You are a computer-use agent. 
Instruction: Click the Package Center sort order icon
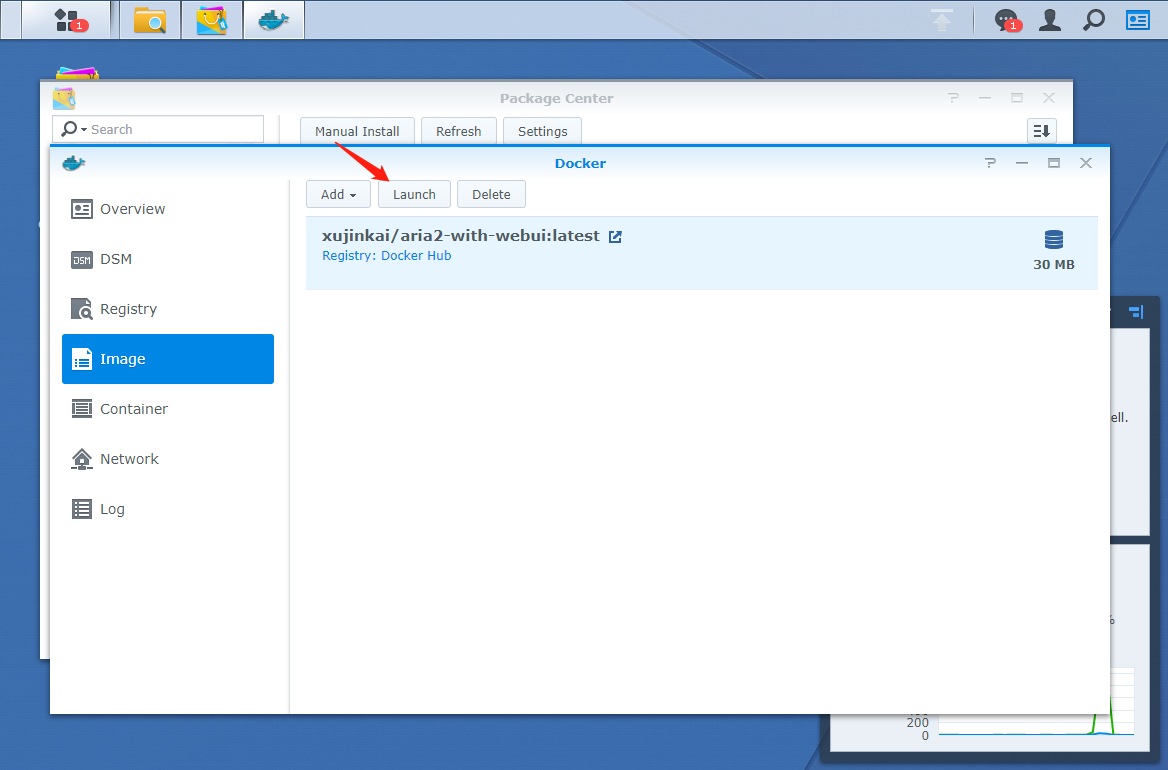pyautogui.click(x=1041, y=131)
